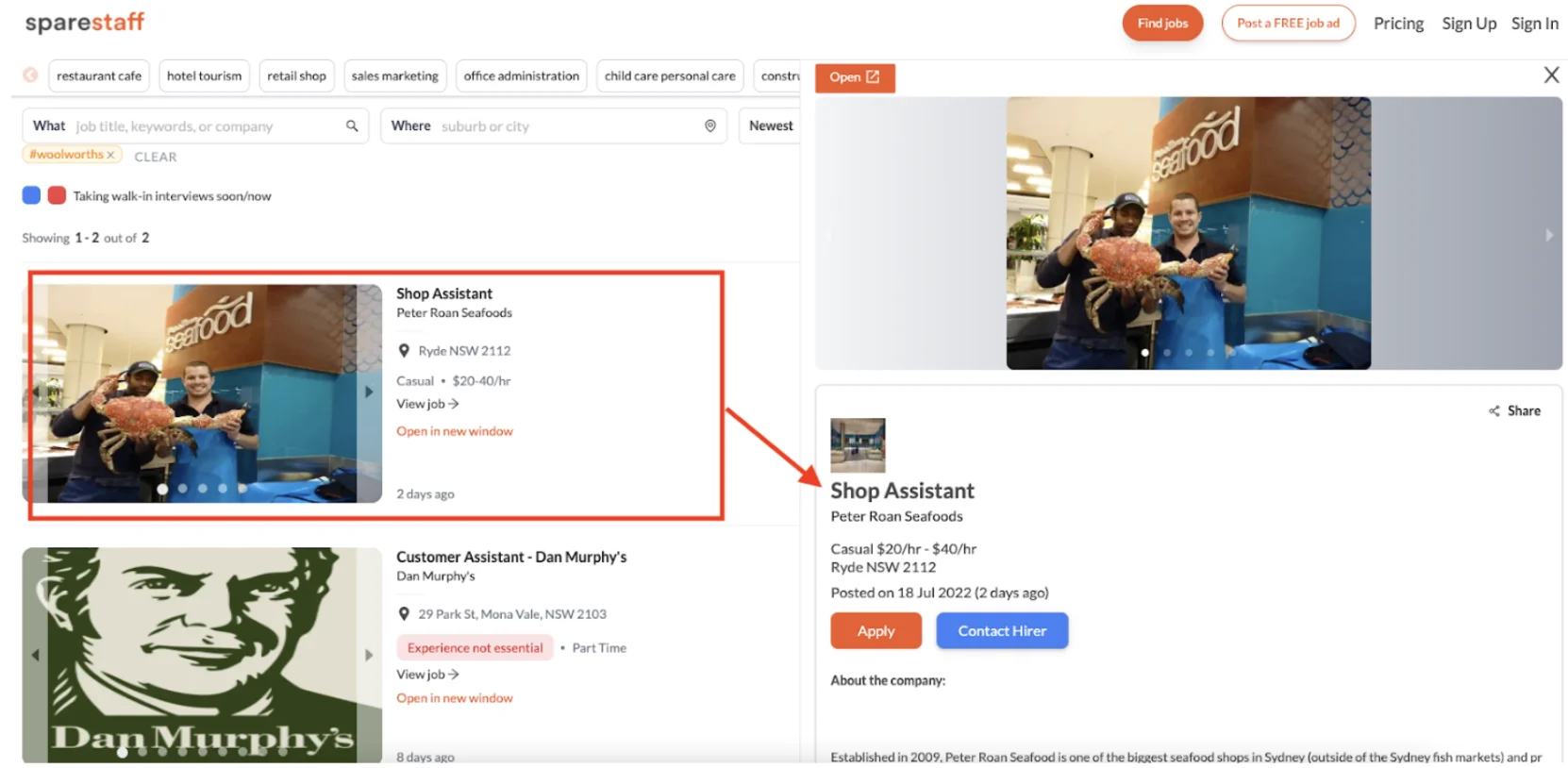Click the Find jobs button
The width and height of the screenshot is (1568, 768).
click(x=1162, y=23)
